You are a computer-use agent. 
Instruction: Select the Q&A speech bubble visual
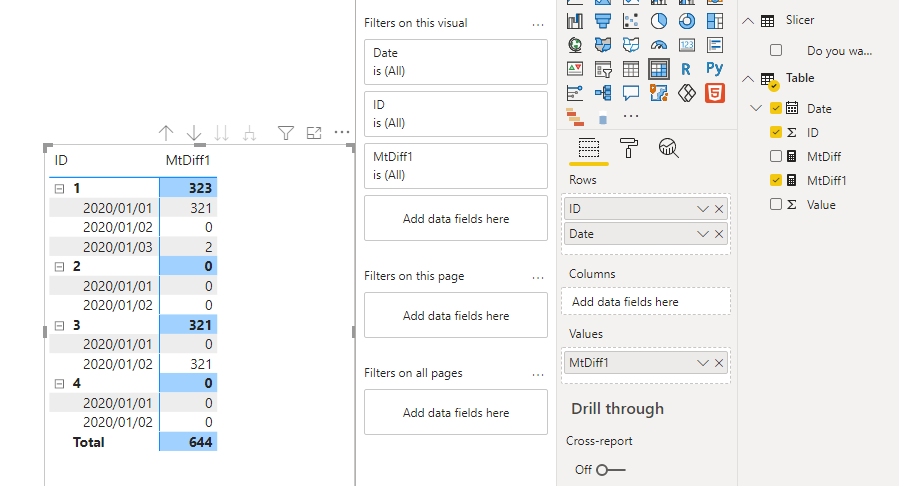point(631,93)
